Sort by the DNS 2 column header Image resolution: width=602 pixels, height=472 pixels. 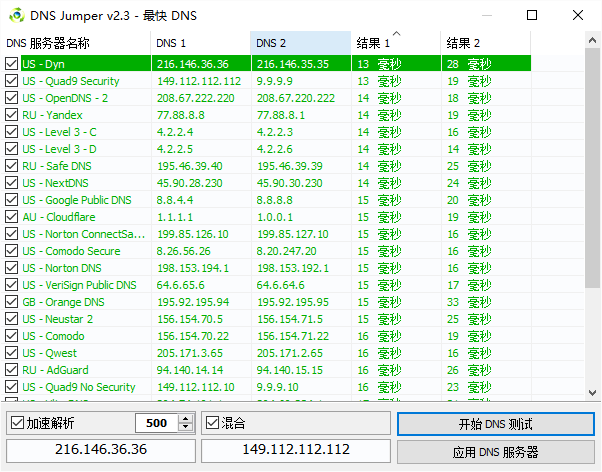point(301,43)
